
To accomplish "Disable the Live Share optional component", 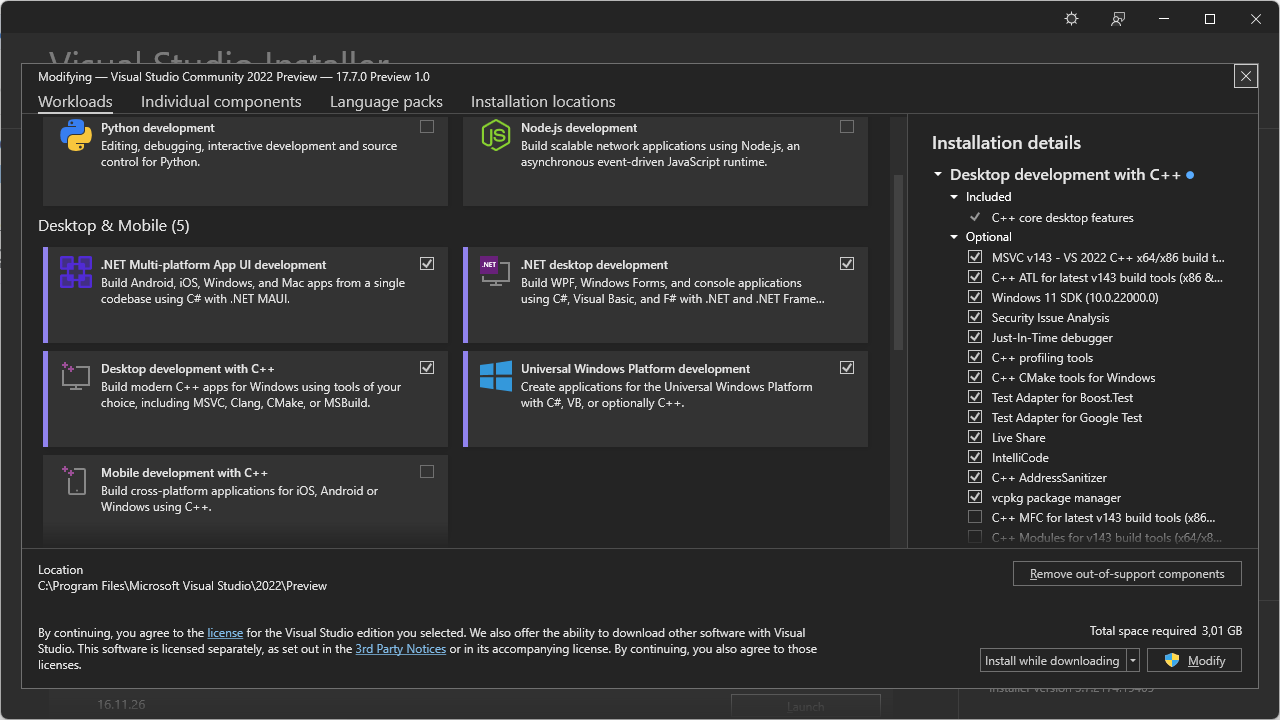I will [975, 436].
